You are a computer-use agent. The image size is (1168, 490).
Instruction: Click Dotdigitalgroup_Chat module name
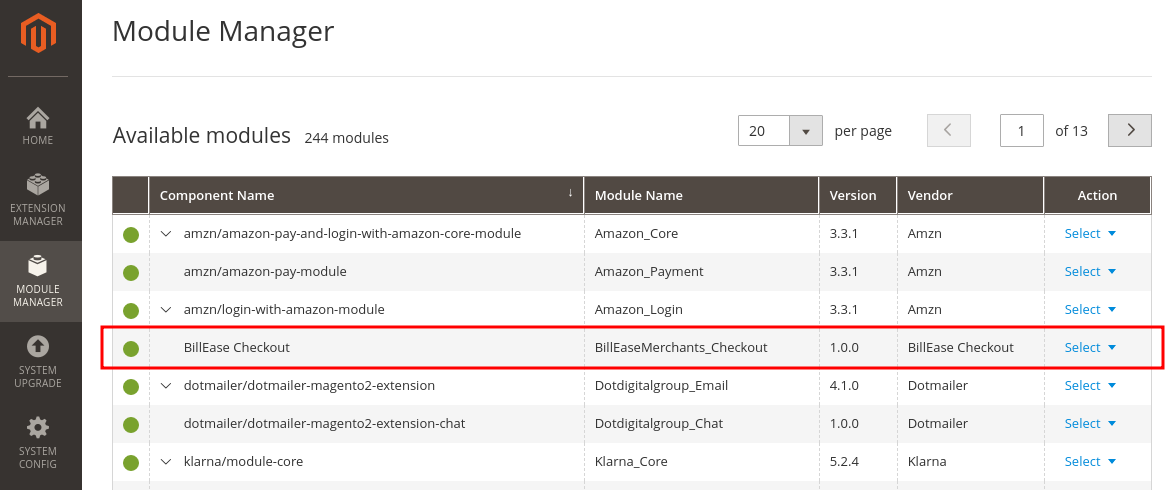(658, 423)
